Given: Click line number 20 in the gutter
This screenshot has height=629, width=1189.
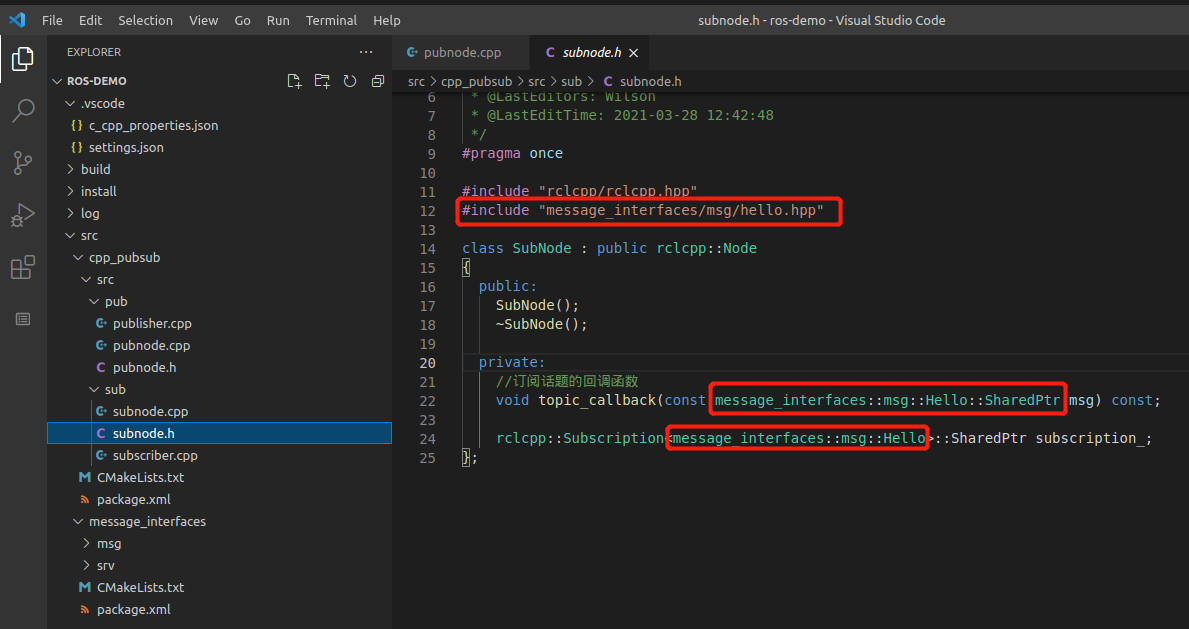Looking at the screenshot, I should coord(427,362).
